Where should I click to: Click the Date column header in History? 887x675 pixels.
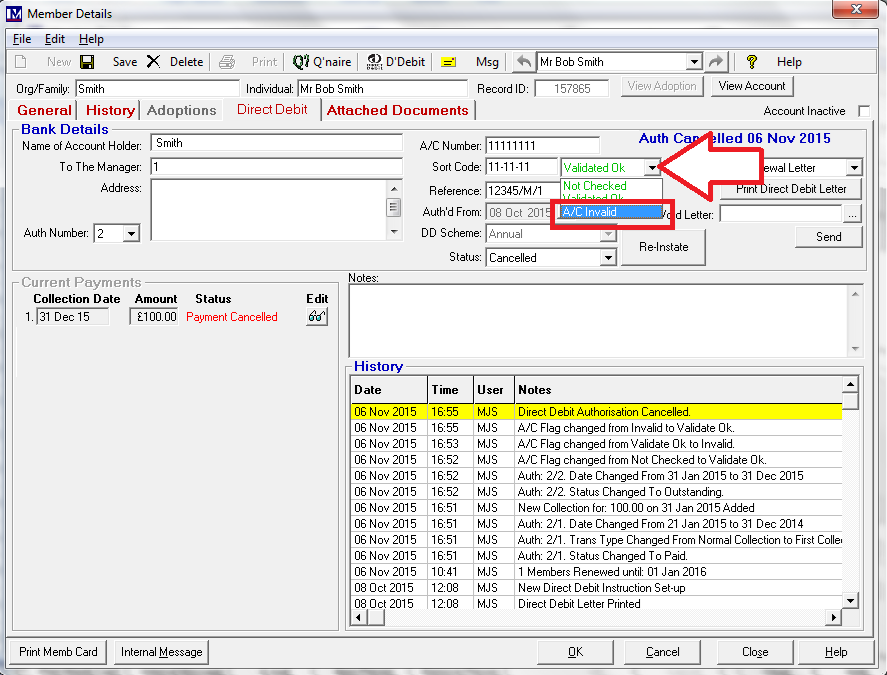[389, 390]
